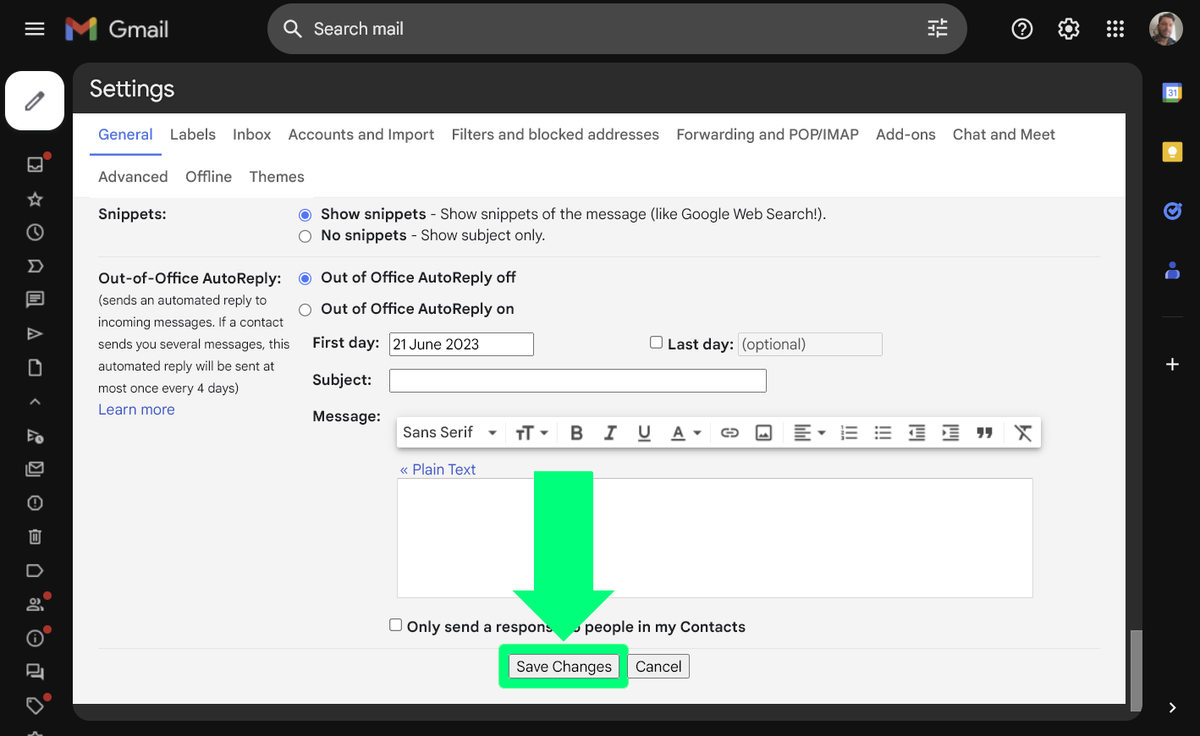1200x736 pixels.
Task: Check the Last day checkbox
Action: point(656,342)
